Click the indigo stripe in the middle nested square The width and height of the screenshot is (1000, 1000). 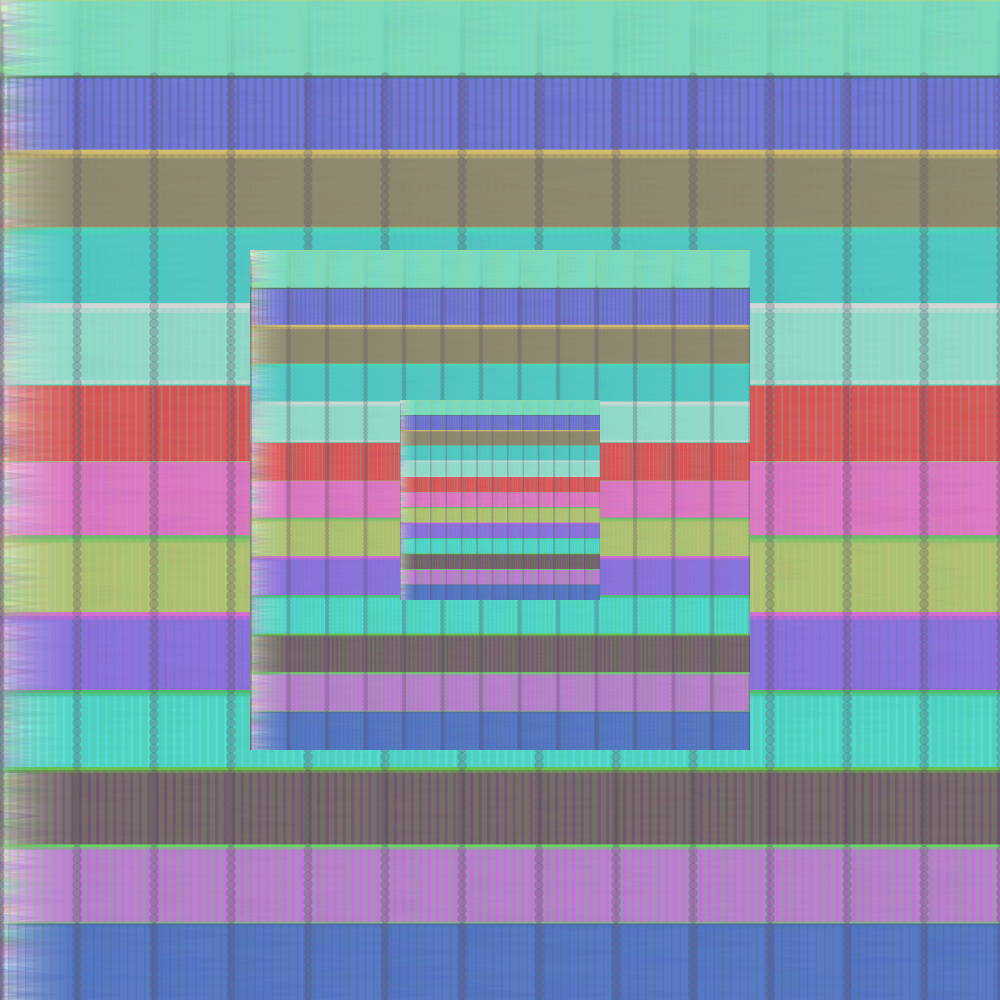pyautogui.click(x=500, y=306)
